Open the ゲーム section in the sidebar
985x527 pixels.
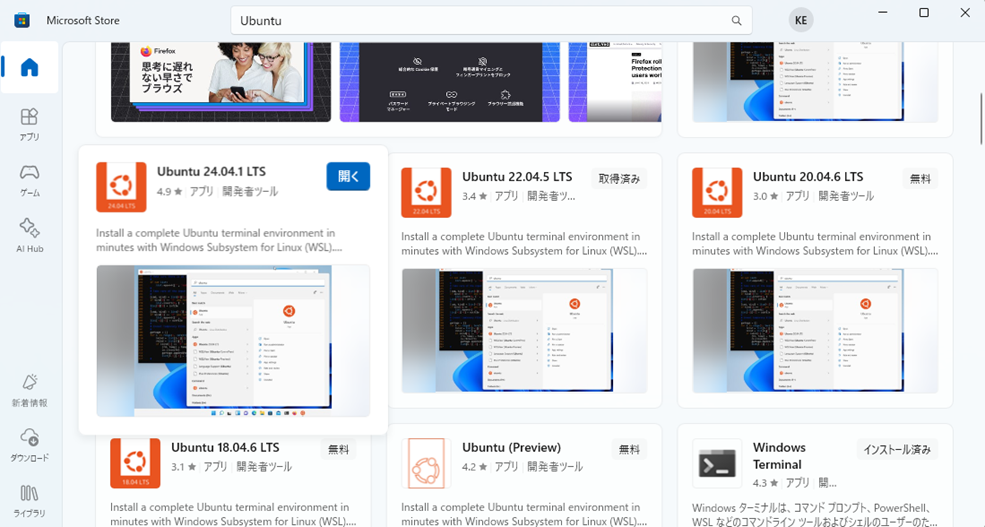[30, 180]
